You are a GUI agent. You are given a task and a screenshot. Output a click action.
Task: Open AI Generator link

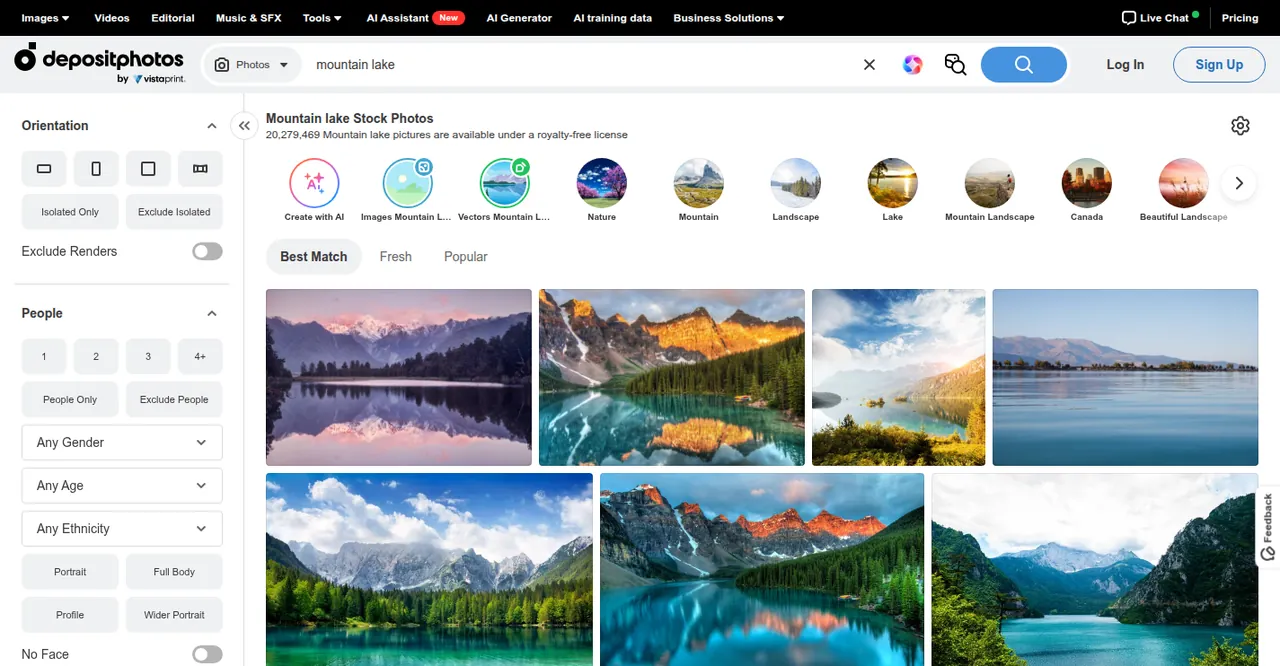pyautogui.click(x=519, y=18)
